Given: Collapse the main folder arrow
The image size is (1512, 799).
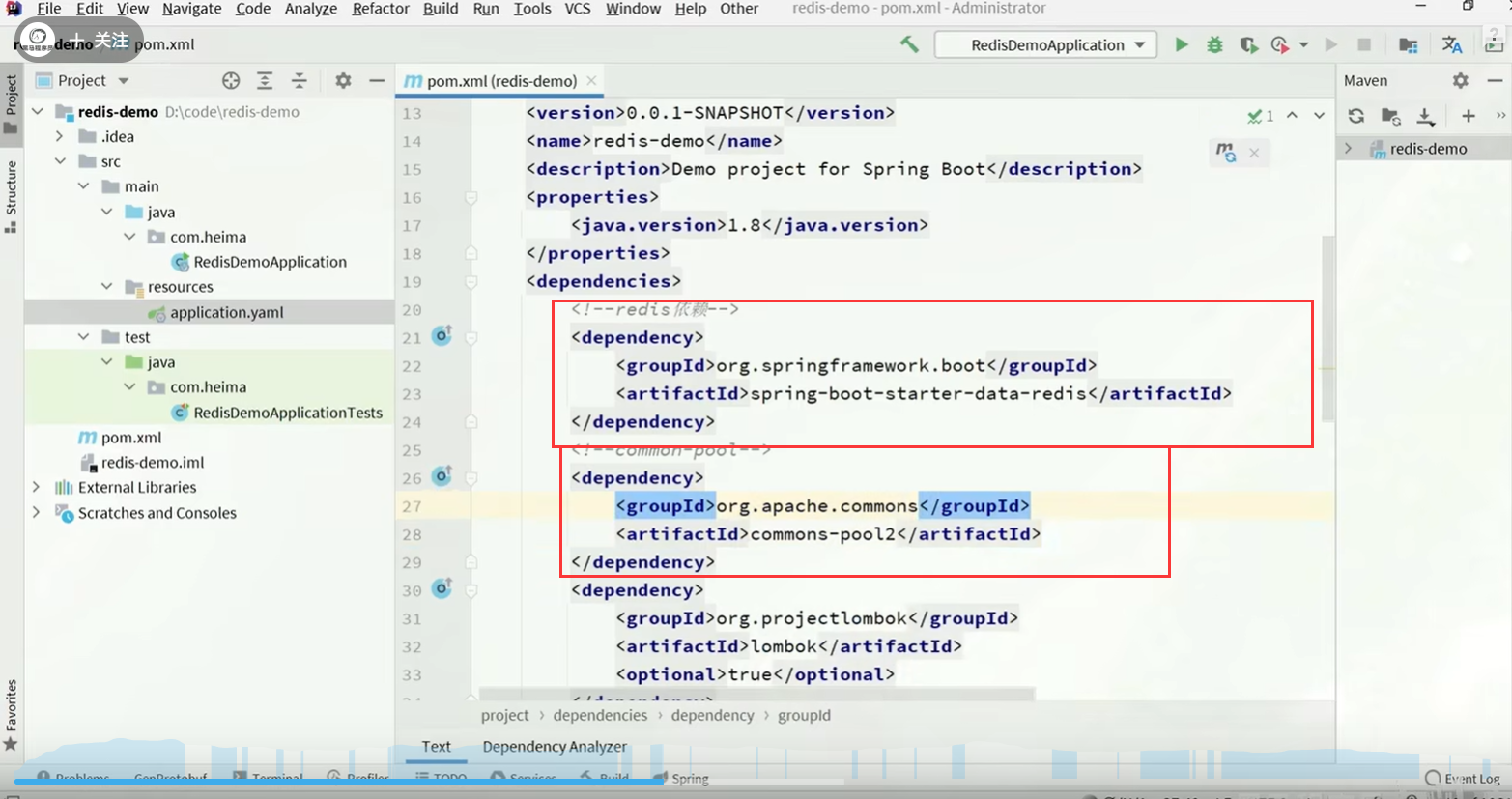Looking at the screenshot, I should [84, 186].
